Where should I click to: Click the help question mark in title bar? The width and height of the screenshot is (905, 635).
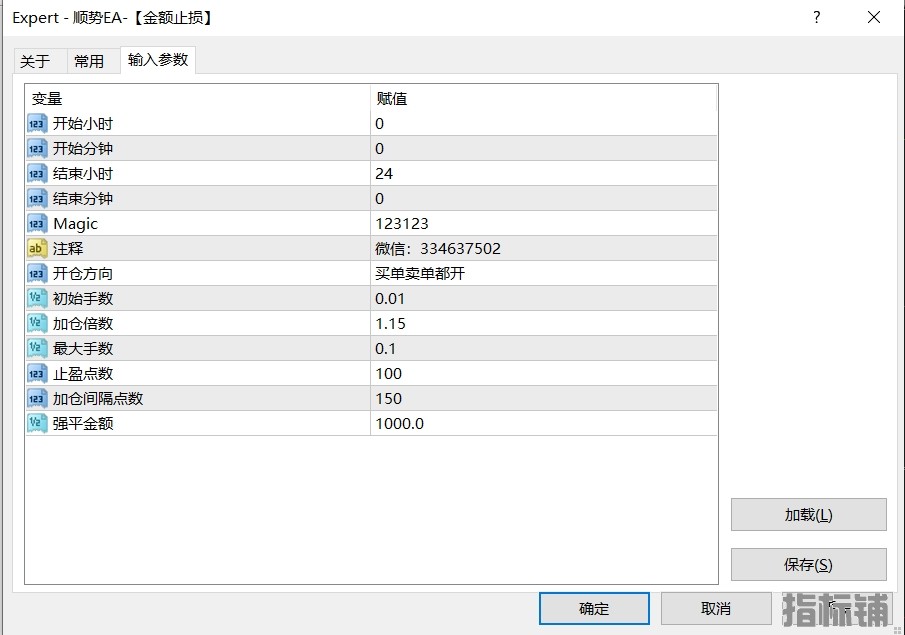click(817, 18)
